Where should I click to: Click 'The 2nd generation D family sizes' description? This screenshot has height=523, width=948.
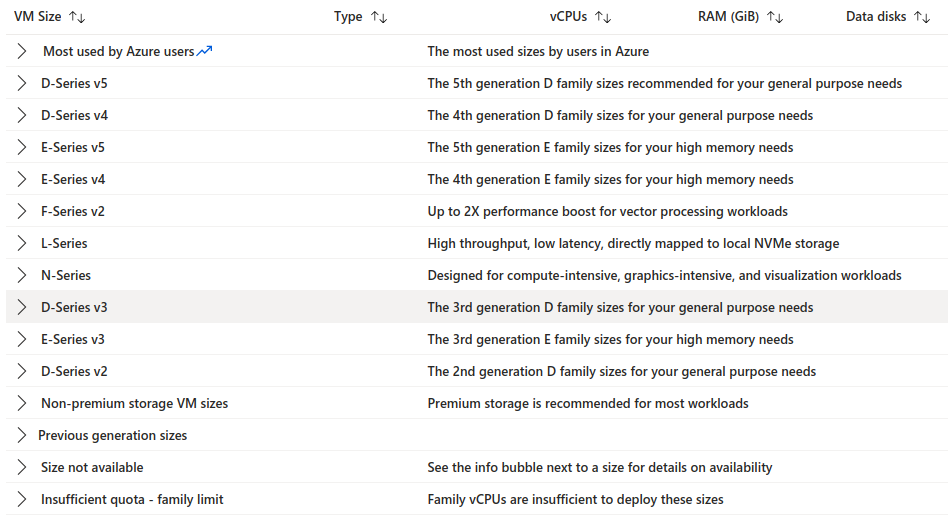pos(622,372)
